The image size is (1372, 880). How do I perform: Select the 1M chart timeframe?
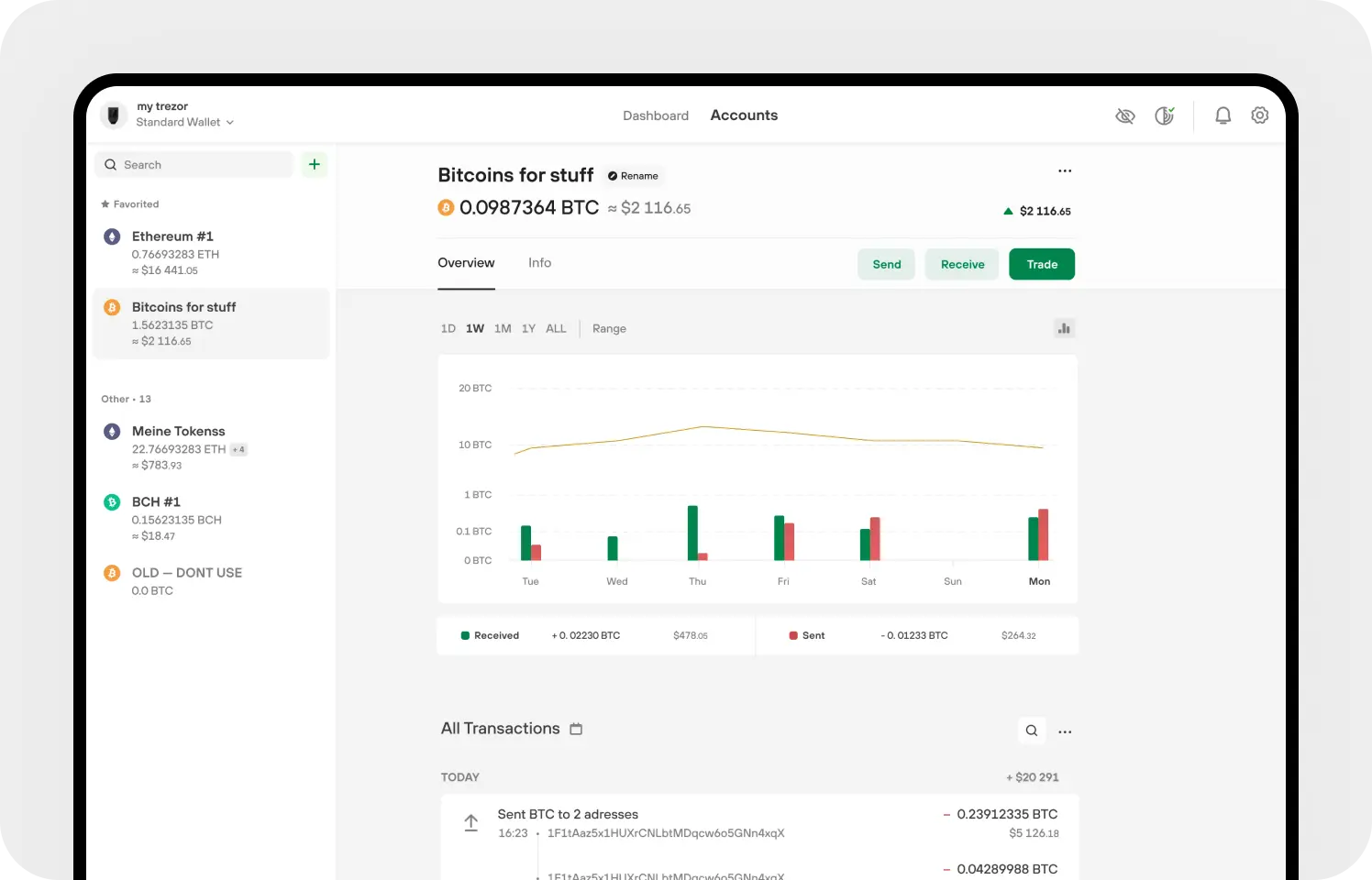(x=503, y=328)
